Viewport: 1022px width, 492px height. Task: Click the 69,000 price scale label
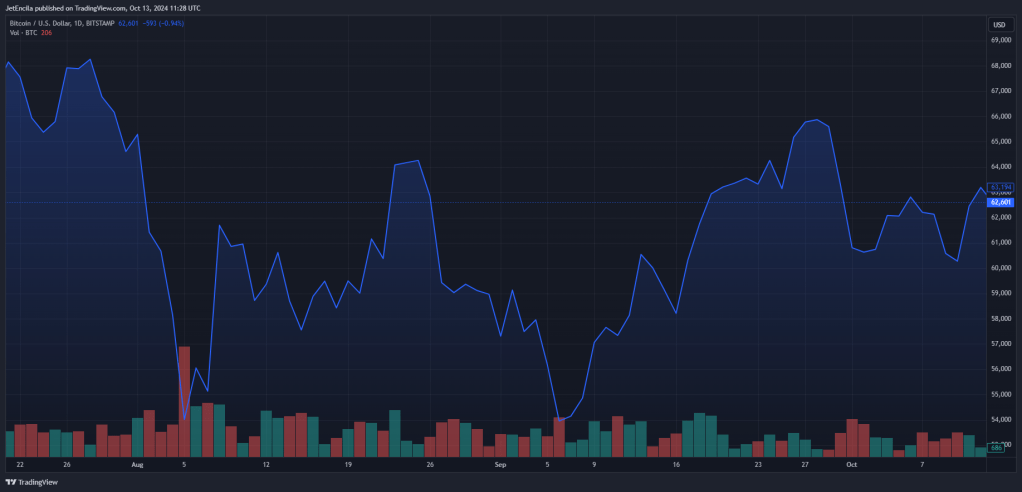[1000, 40]
